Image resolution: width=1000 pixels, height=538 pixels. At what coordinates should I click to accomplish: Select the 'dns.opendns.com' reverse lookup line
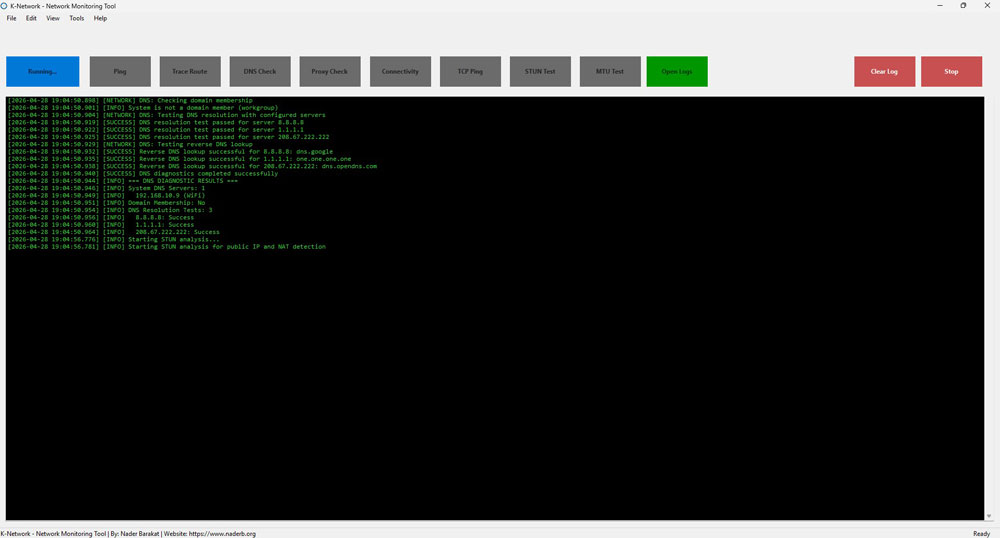(192, 166)
